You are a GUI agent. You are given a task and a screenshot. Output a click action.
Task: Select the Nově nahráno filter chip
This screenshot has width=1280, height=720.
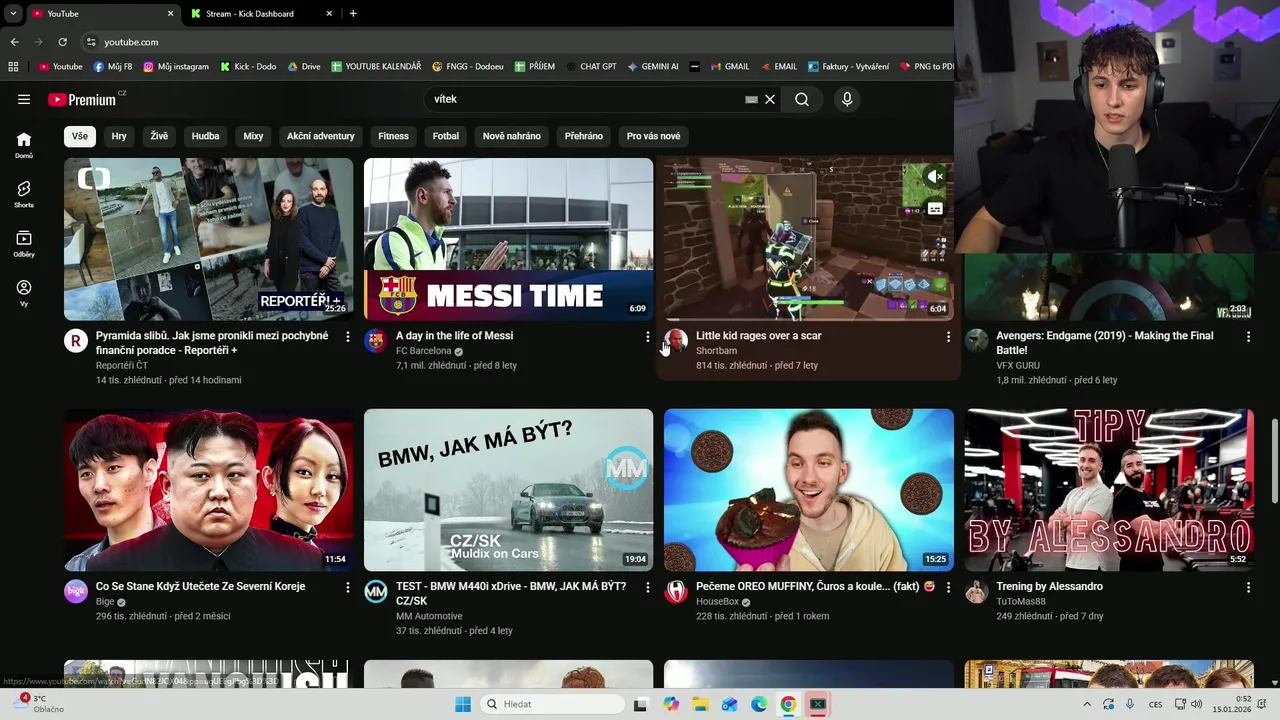coord(511,136)
